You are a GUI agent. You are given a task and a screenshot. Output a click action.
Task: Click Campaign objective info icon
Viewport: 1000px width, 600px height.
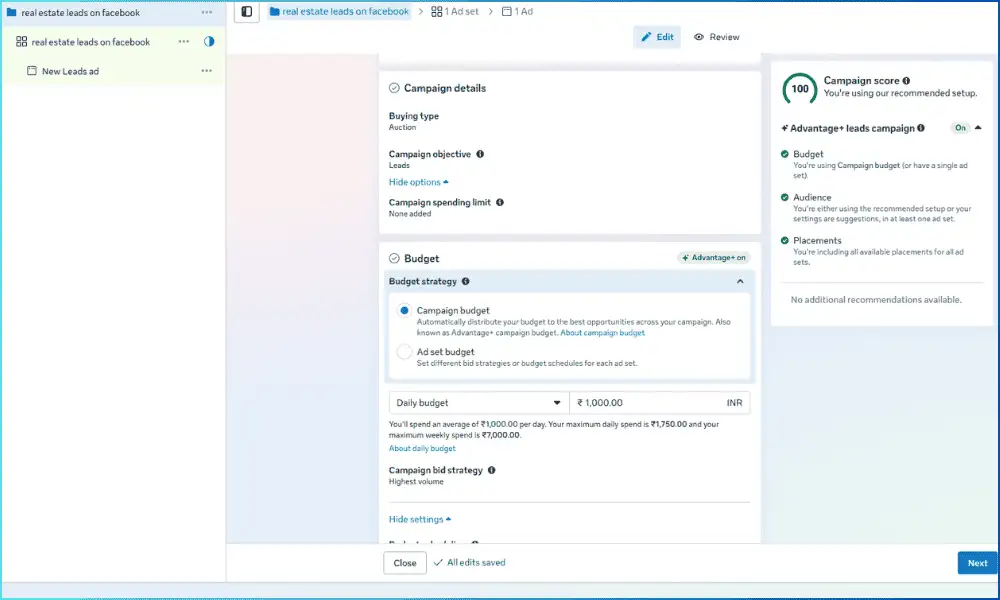480,154
